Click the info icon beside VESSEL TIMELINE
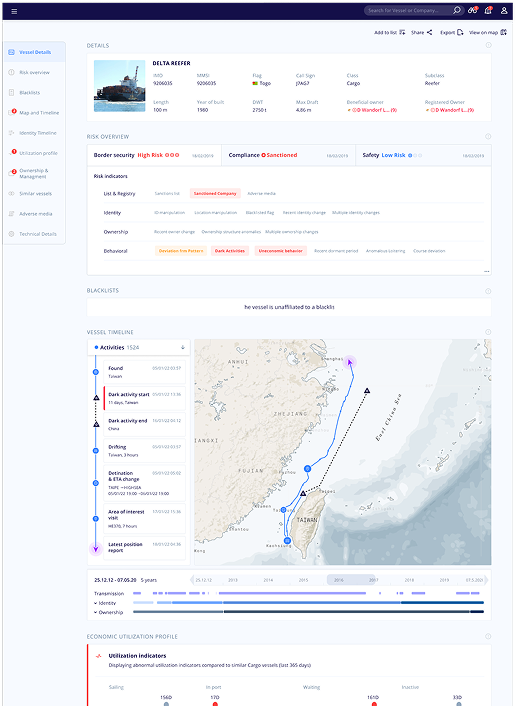Image resolution: width=516 pixels, height=706 pixels. pyautogui.click(x=489, y=332)
